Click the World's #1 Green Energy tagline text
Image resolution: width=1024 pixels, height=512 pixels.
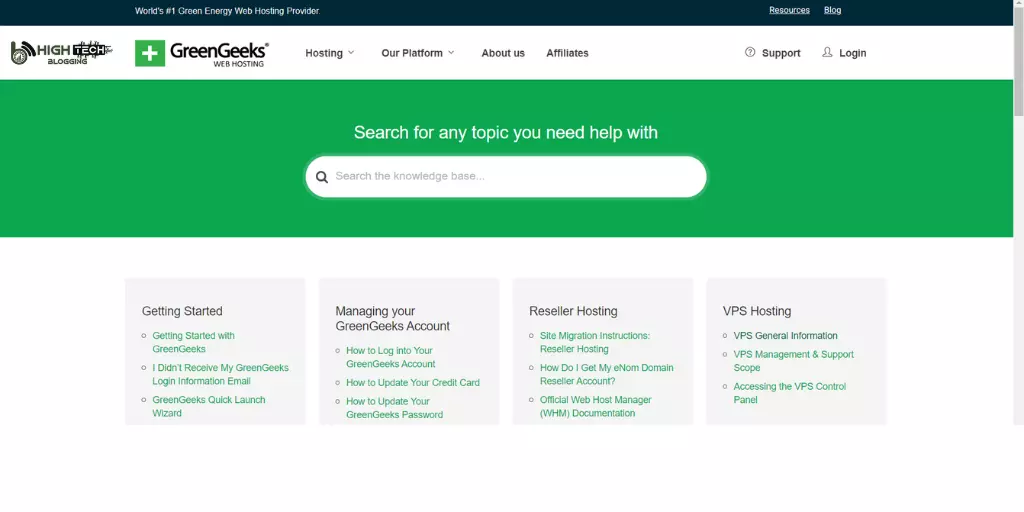pyautogui.click(x=227, y=11)
